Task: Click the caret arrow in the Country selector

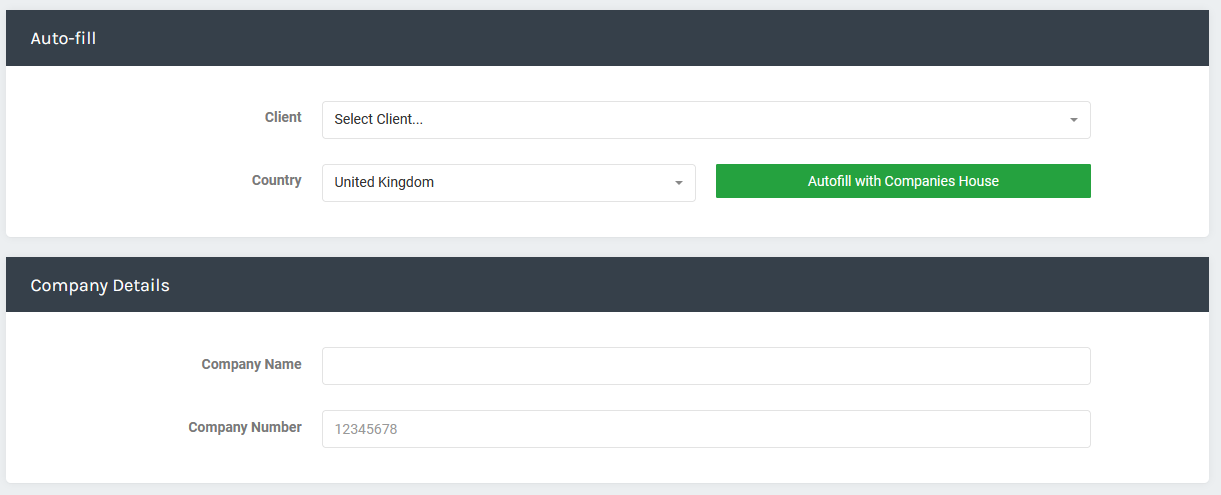Action: [678, 183]
